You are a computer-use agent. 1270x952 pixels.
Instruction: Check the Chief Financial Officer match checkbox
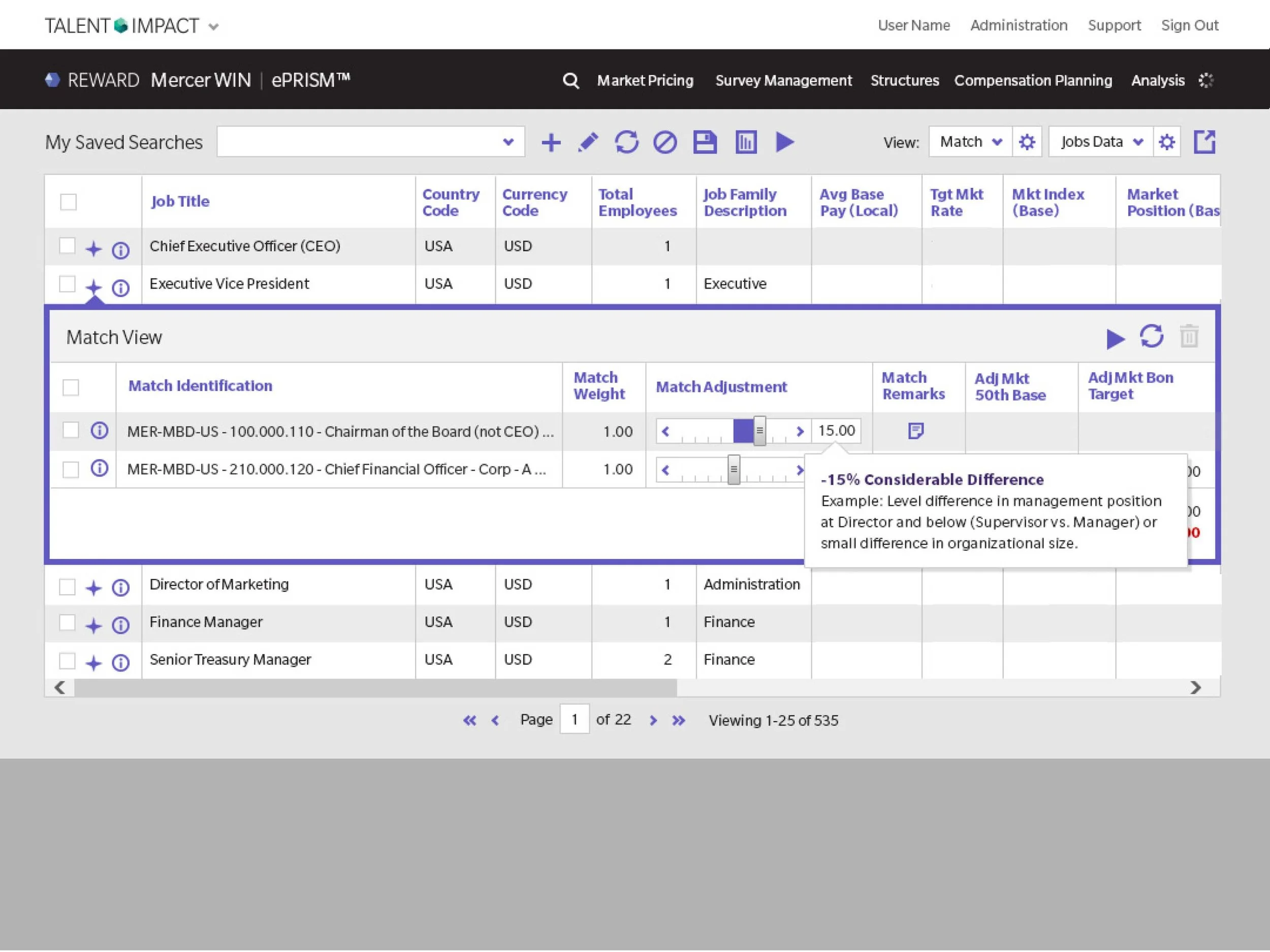tap(71, 470)
